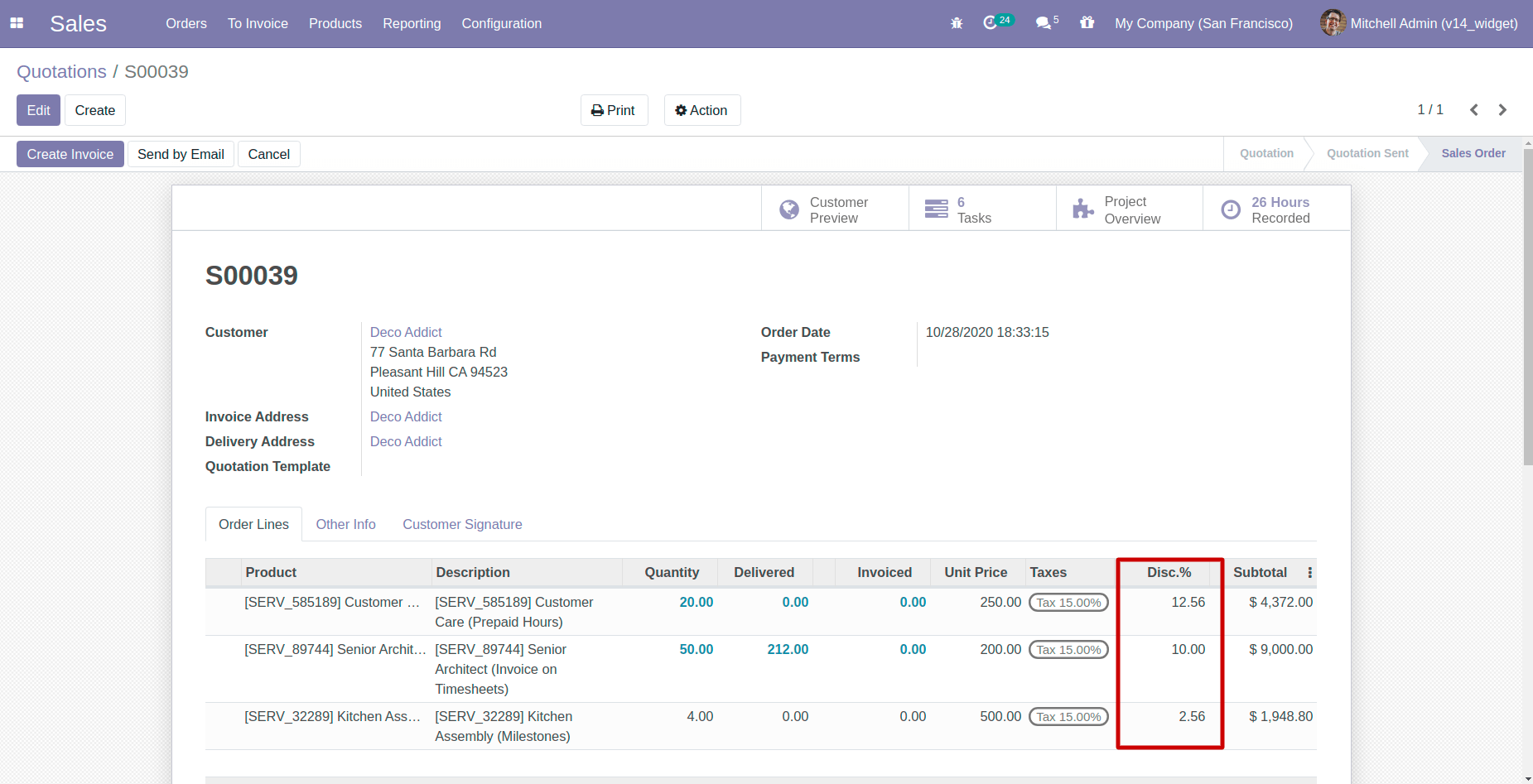Click the Sales Order status stage
1533x784 pixels.
coord(1473,153)
